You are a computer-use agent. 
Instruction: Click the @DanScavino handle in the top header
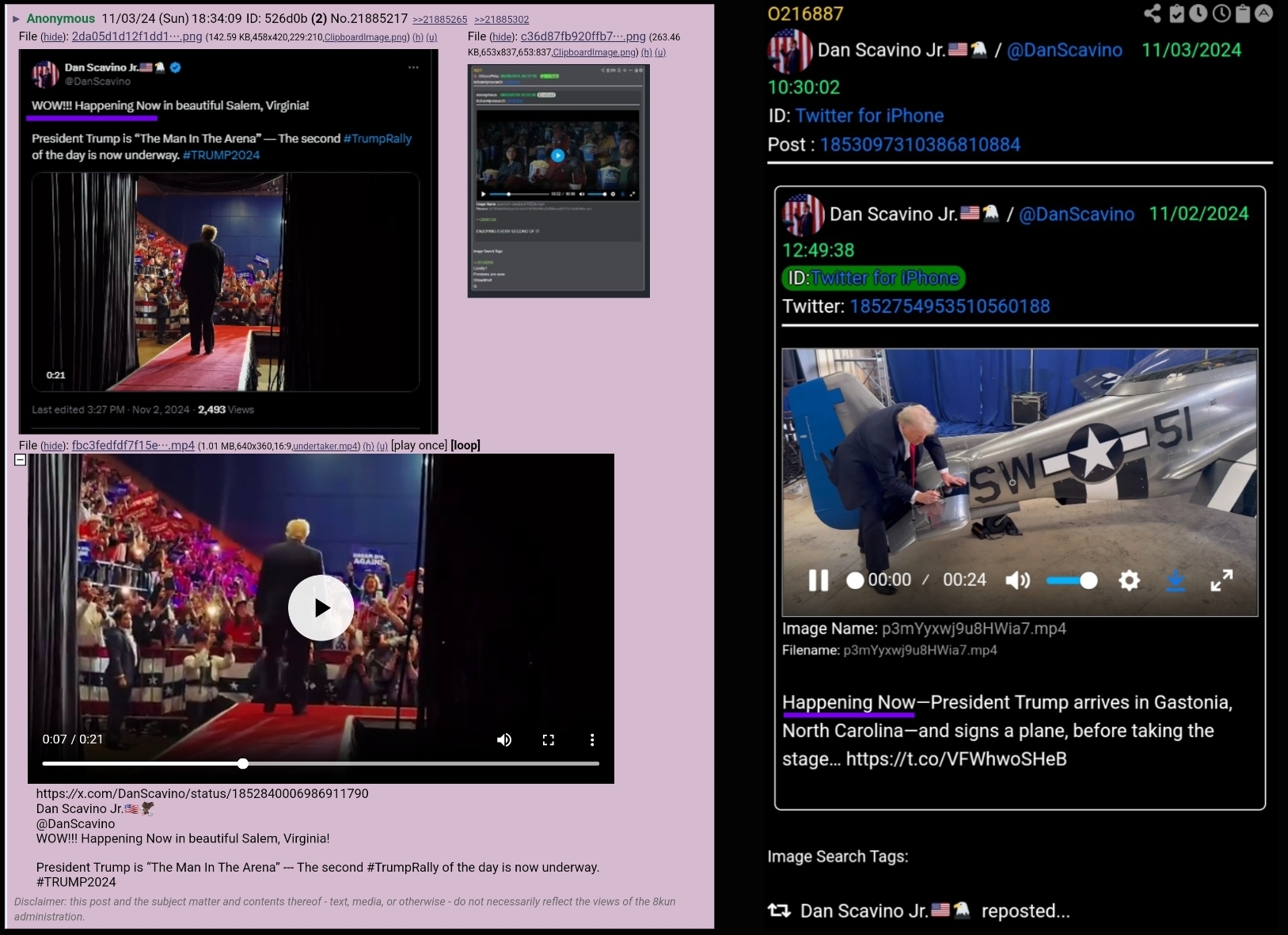pos(1064,50)
